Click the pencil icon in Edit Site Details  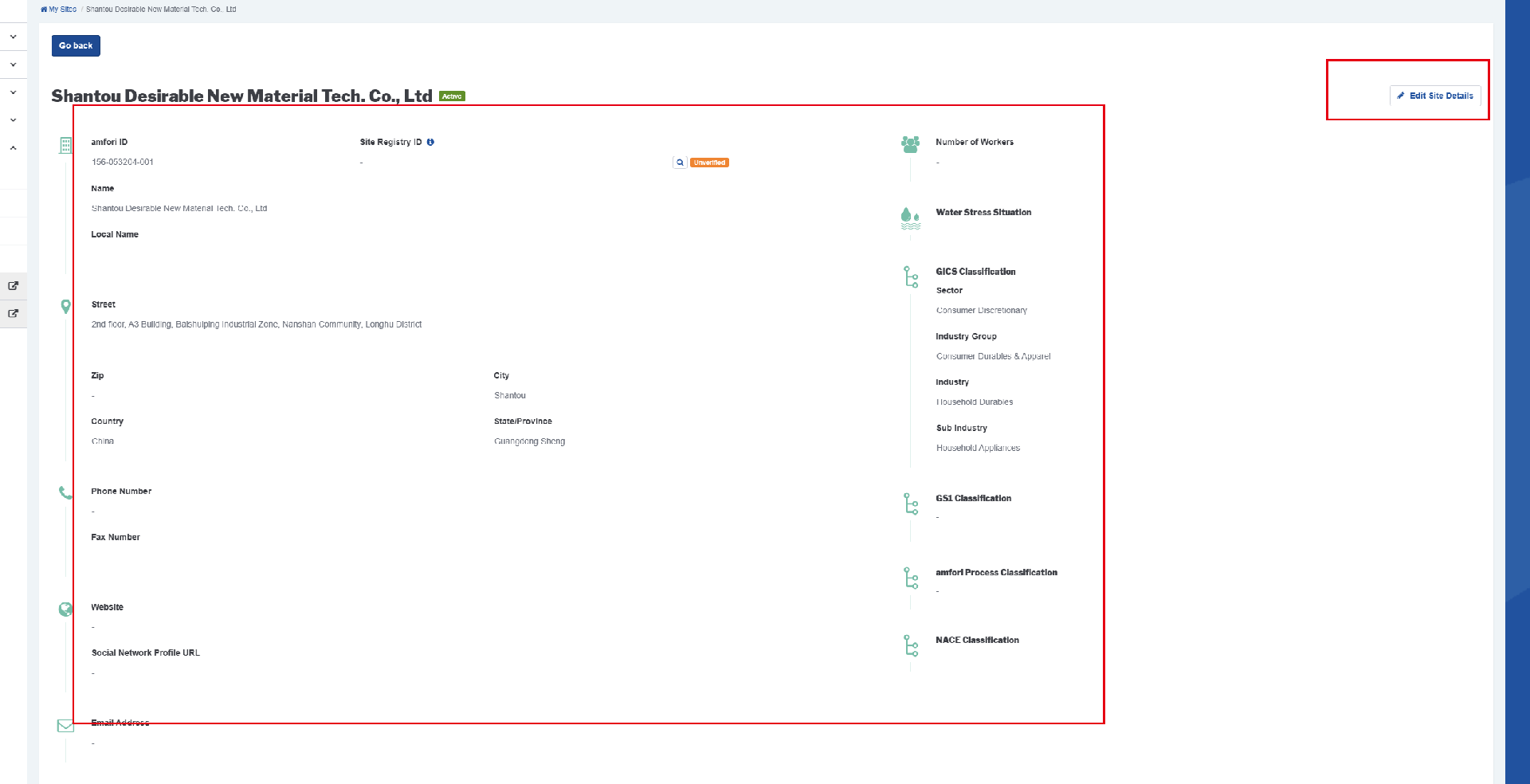[x=1401, y=96]
